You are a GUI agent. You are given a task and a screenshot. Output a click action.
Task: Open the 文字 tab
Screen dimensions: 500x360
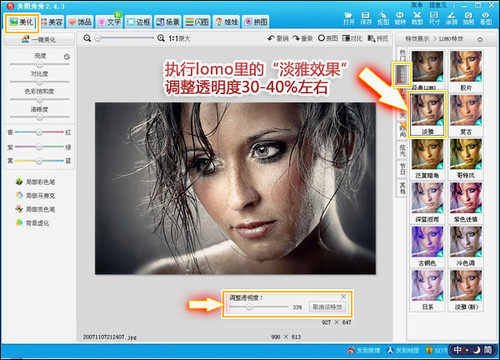(109, 22)
